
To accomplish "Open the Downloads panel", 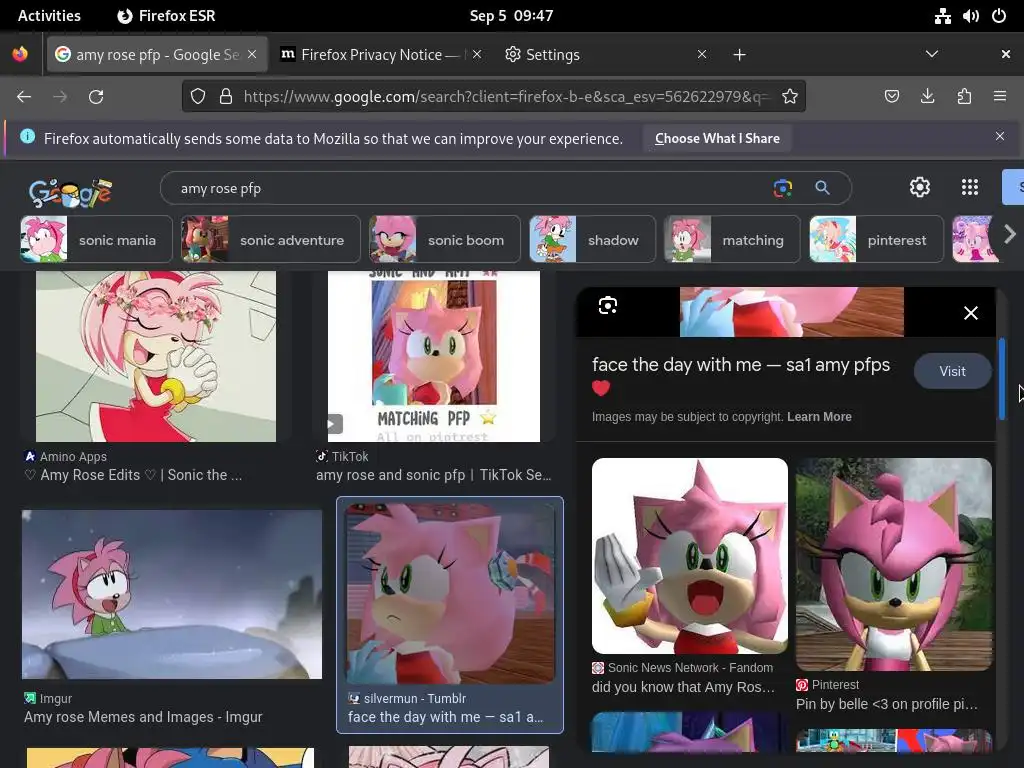I will 927,97.
